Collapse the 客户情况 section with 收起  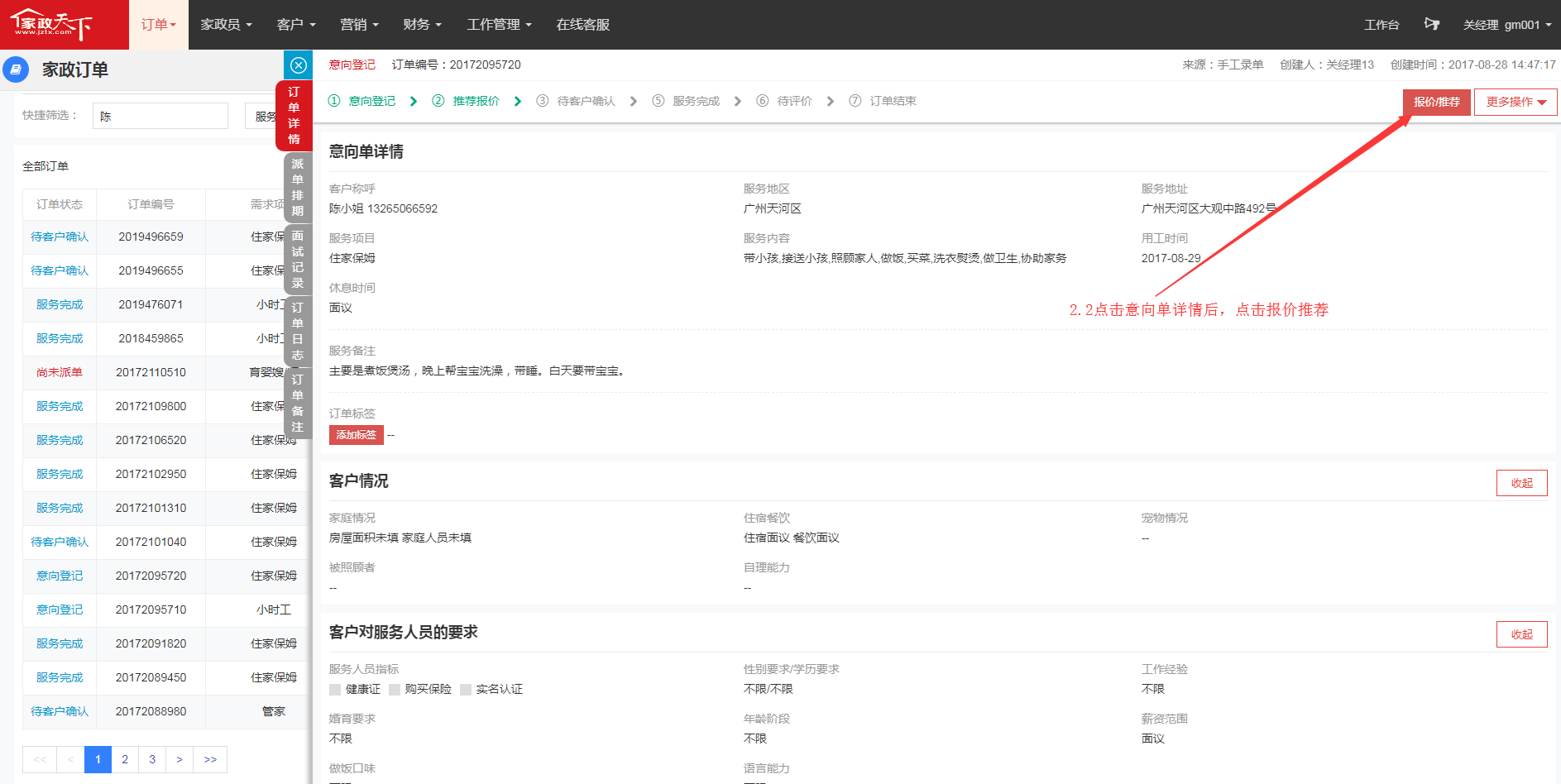coord(1521,483)
